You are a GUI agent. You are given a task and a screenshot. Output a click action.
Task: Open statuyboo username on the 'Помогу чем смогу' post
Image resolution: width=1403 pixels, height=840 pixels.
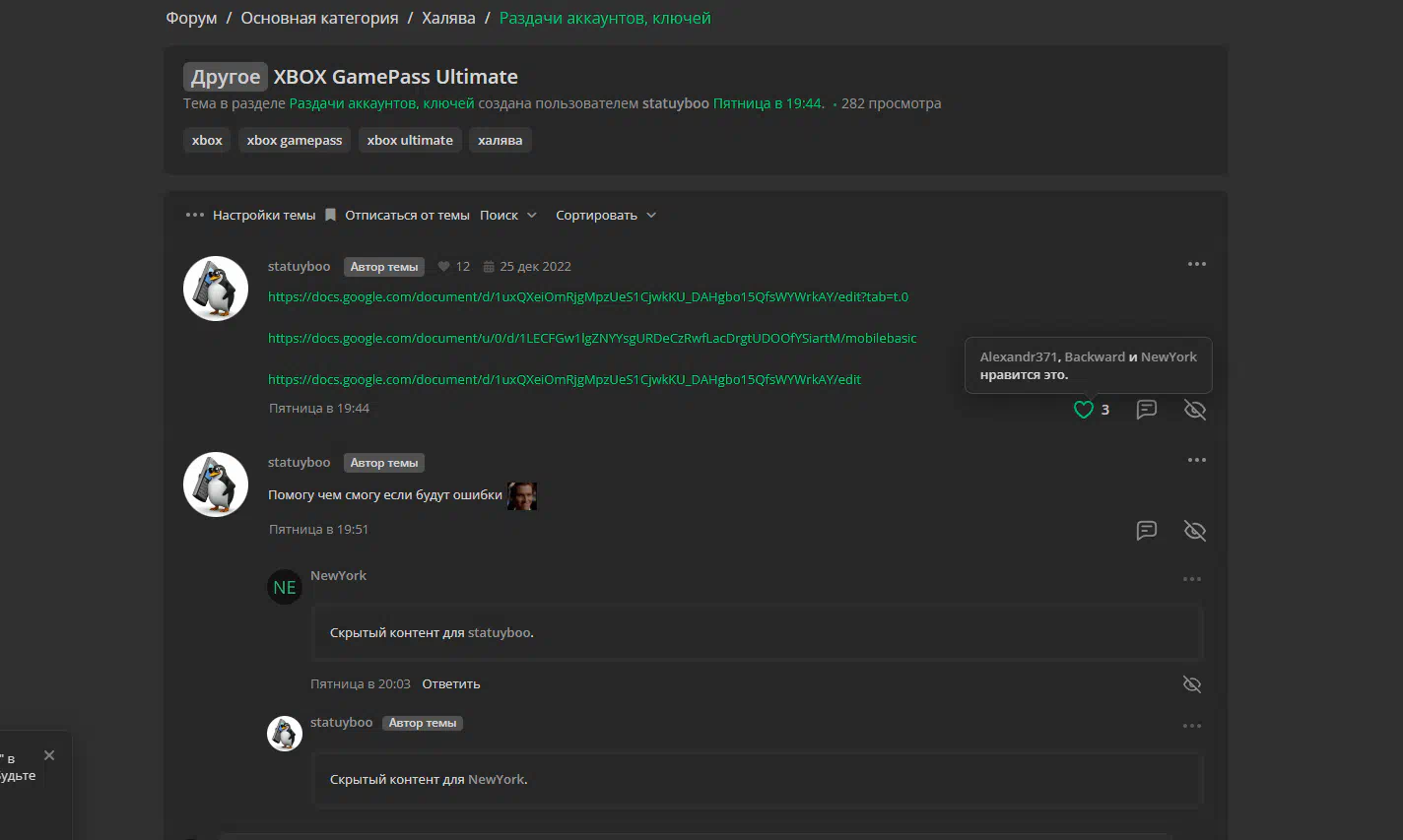[x=300, y=462]
